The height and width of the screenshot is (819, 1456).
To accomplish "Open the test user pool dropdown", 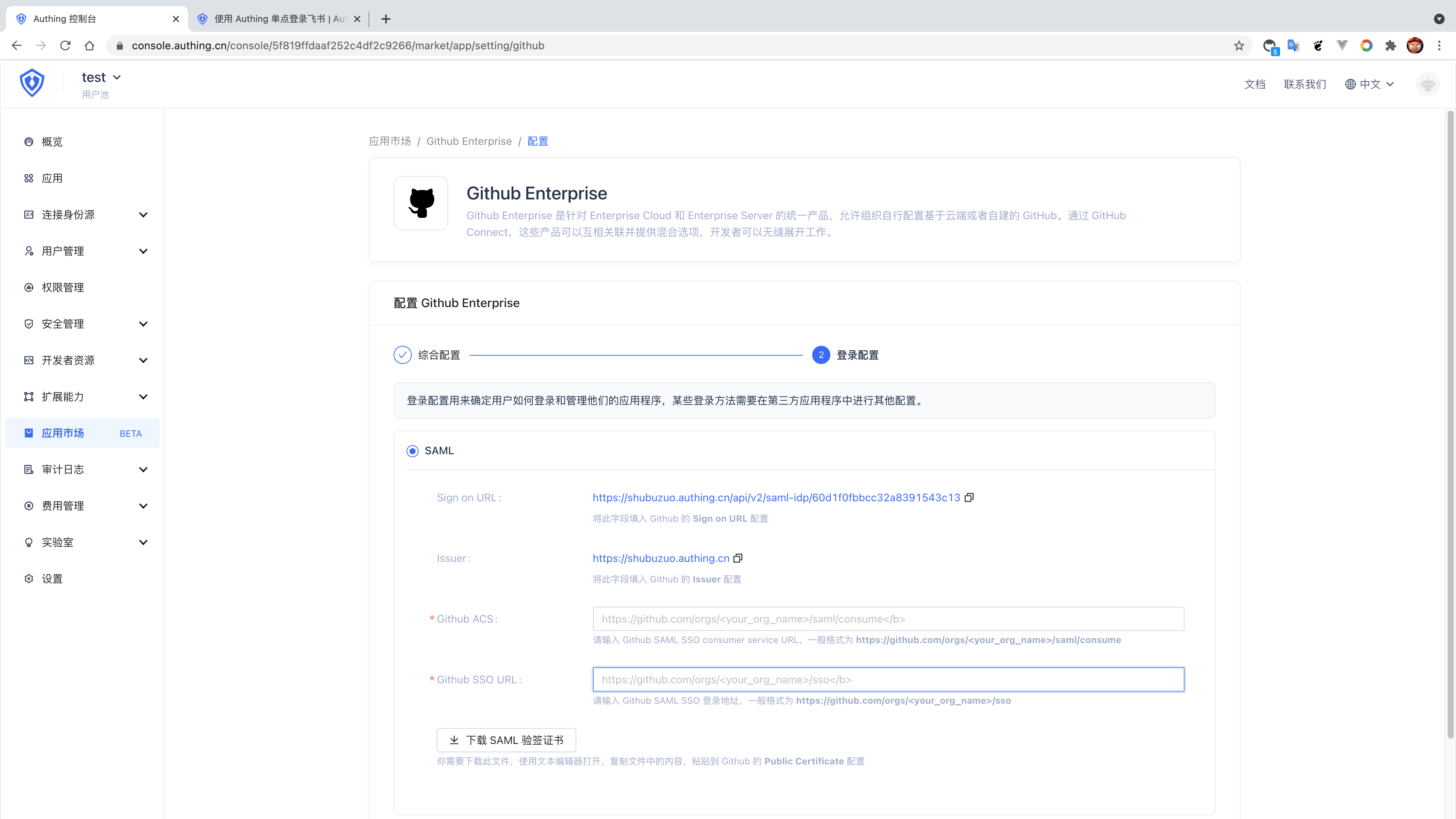I will (x=102, y=77).
